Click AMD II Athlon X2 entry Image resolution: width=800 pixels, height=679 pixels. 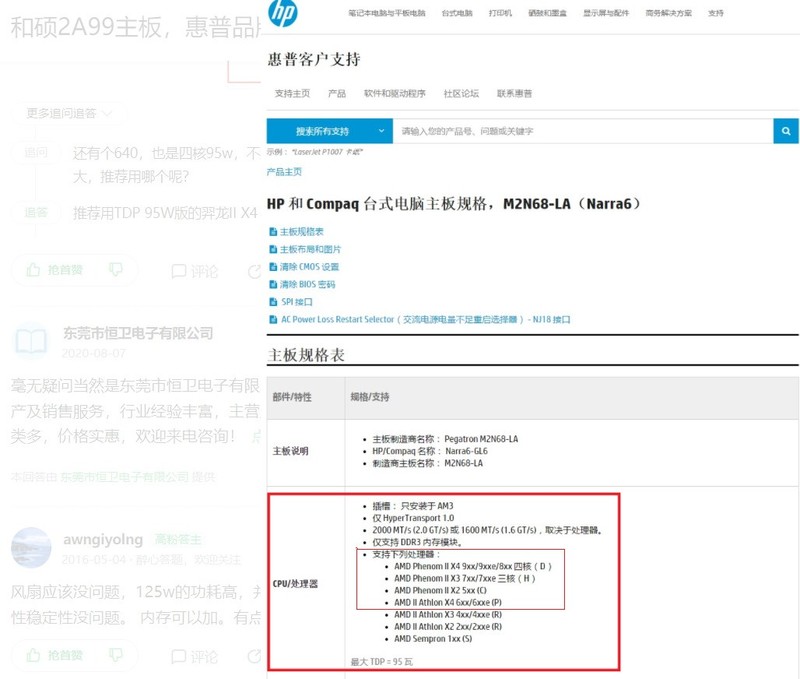[x=447, y=626]
